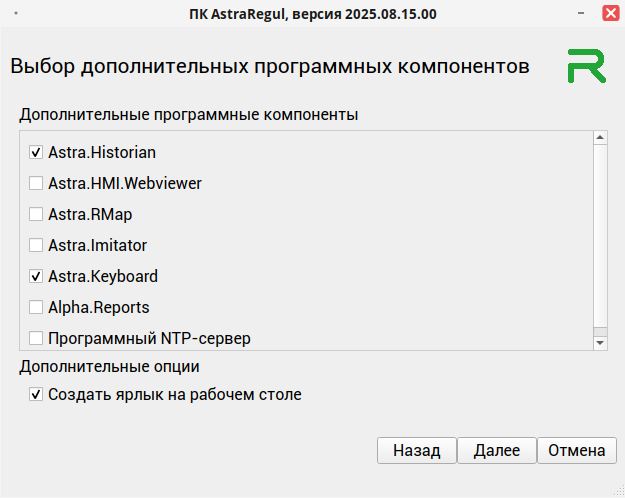
Task: Click the green AstraRegul logo icon
Action: coord(585,65)
